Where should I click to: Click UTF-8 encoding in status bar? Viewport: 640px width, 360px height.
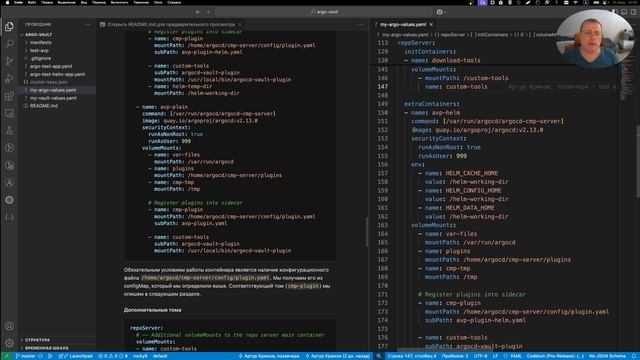tap(480, 356)
